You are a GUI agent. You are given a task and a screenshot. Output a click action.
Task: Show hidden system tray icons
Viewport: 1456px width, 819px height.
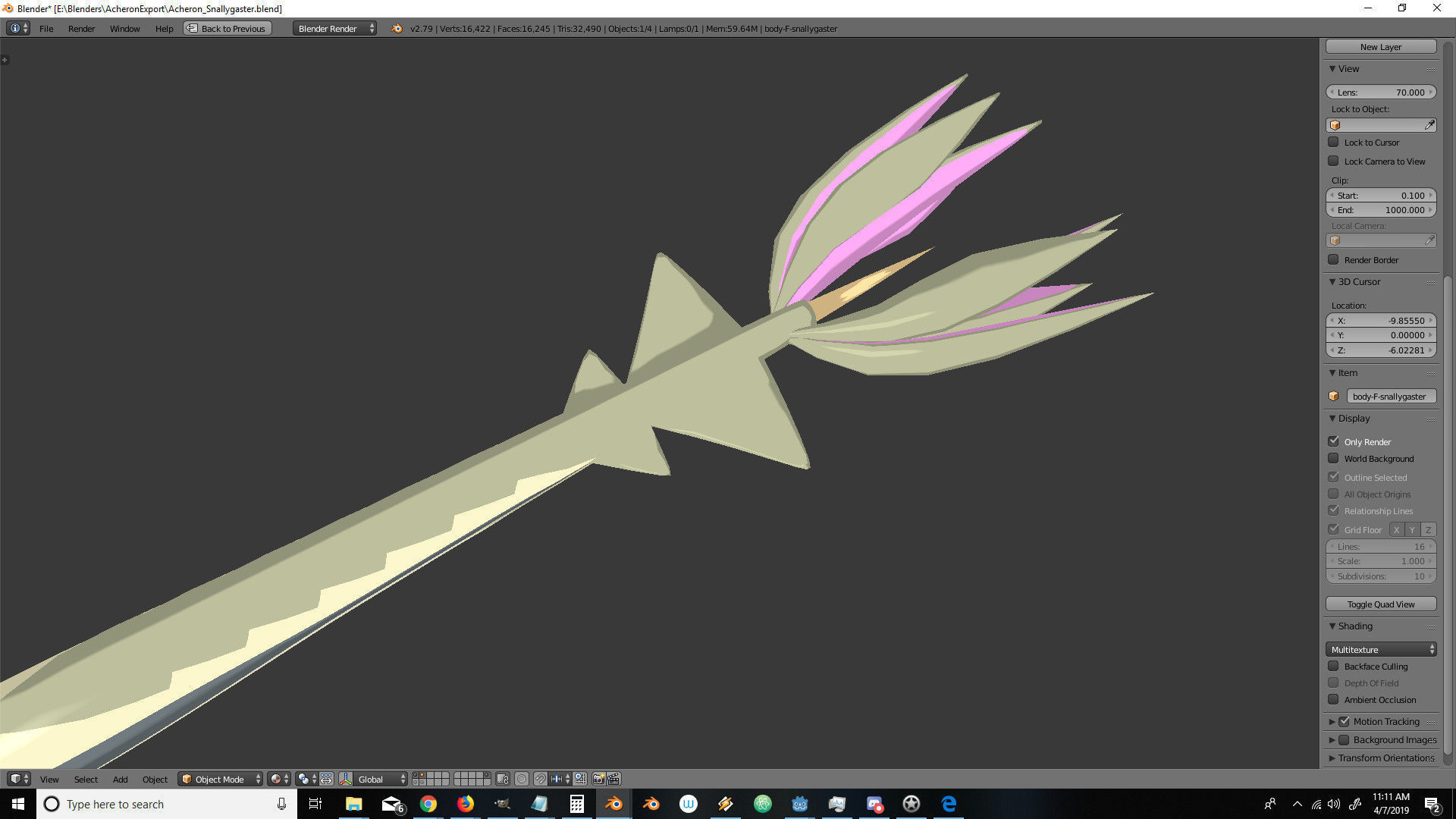tap(1297, 804)
